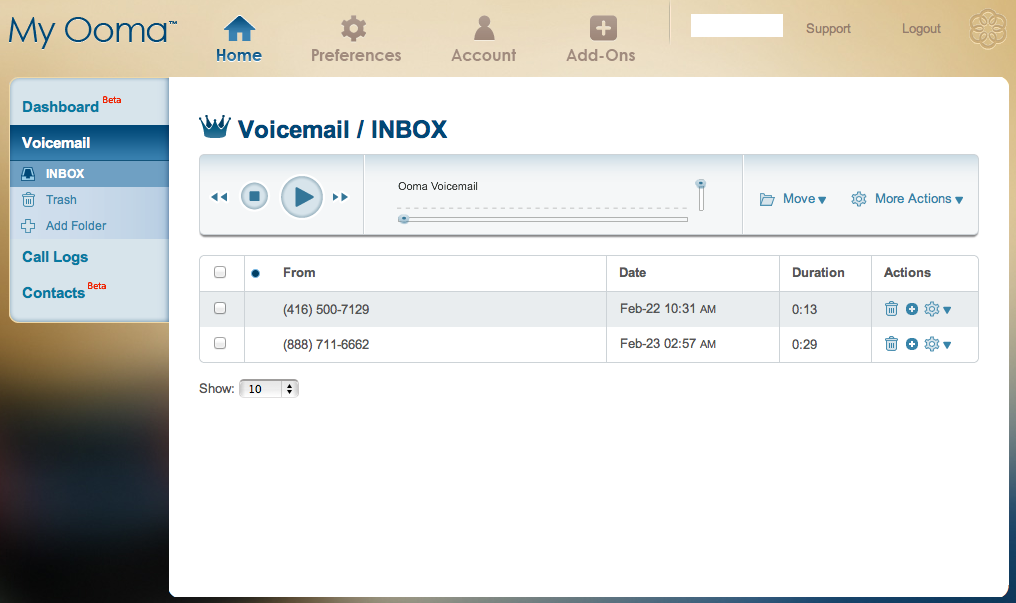Click plus icon for (416) 500-7129 row
The height and width of the screenshot is (603, 1016).
[912, 309]
